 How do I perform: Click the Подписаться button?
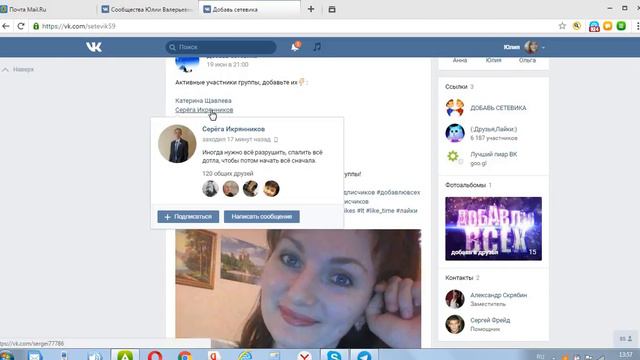[188, 217]
